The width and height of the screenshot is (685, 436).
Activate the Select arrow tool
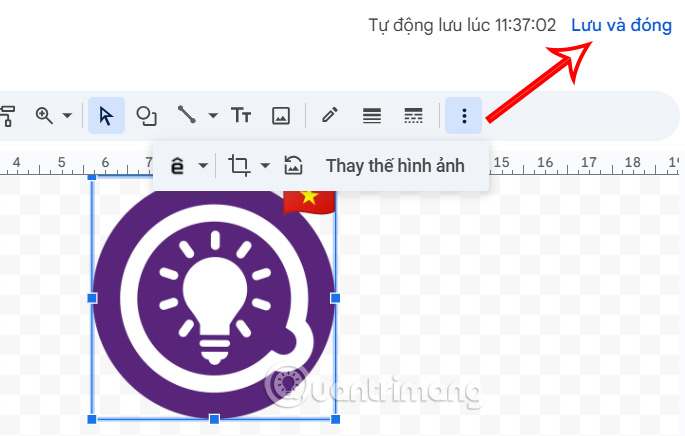(x=106, y=116)
